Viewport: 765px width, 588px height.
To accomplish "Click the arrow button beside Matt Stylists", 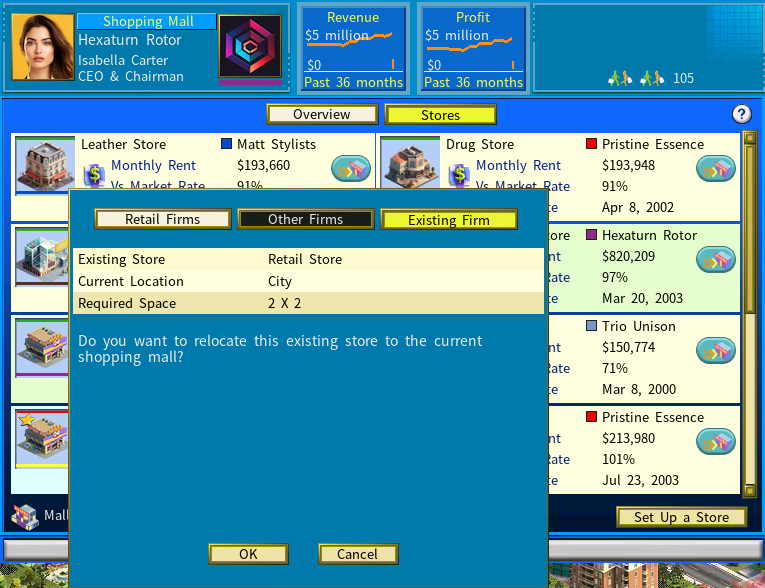I will 351,169.
